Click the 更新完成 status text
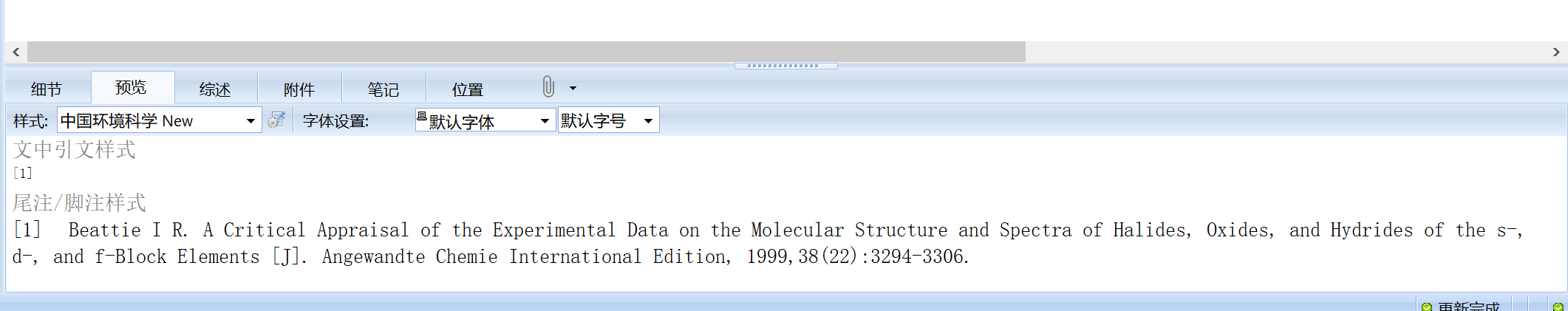Screen dimensions: 1568x311 [x=1469, y=306]
